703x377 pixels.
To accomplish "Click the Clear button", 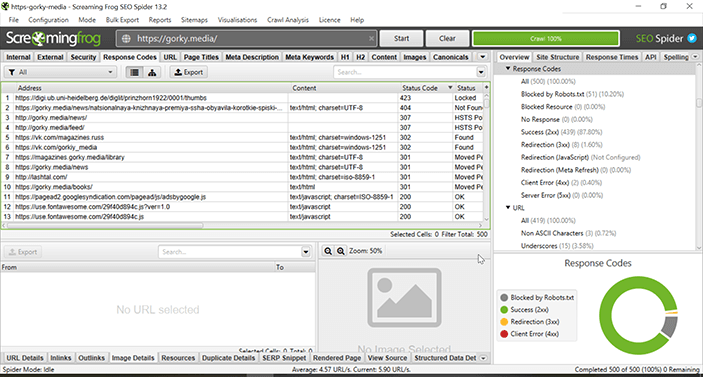I will (x=447, y=39).
